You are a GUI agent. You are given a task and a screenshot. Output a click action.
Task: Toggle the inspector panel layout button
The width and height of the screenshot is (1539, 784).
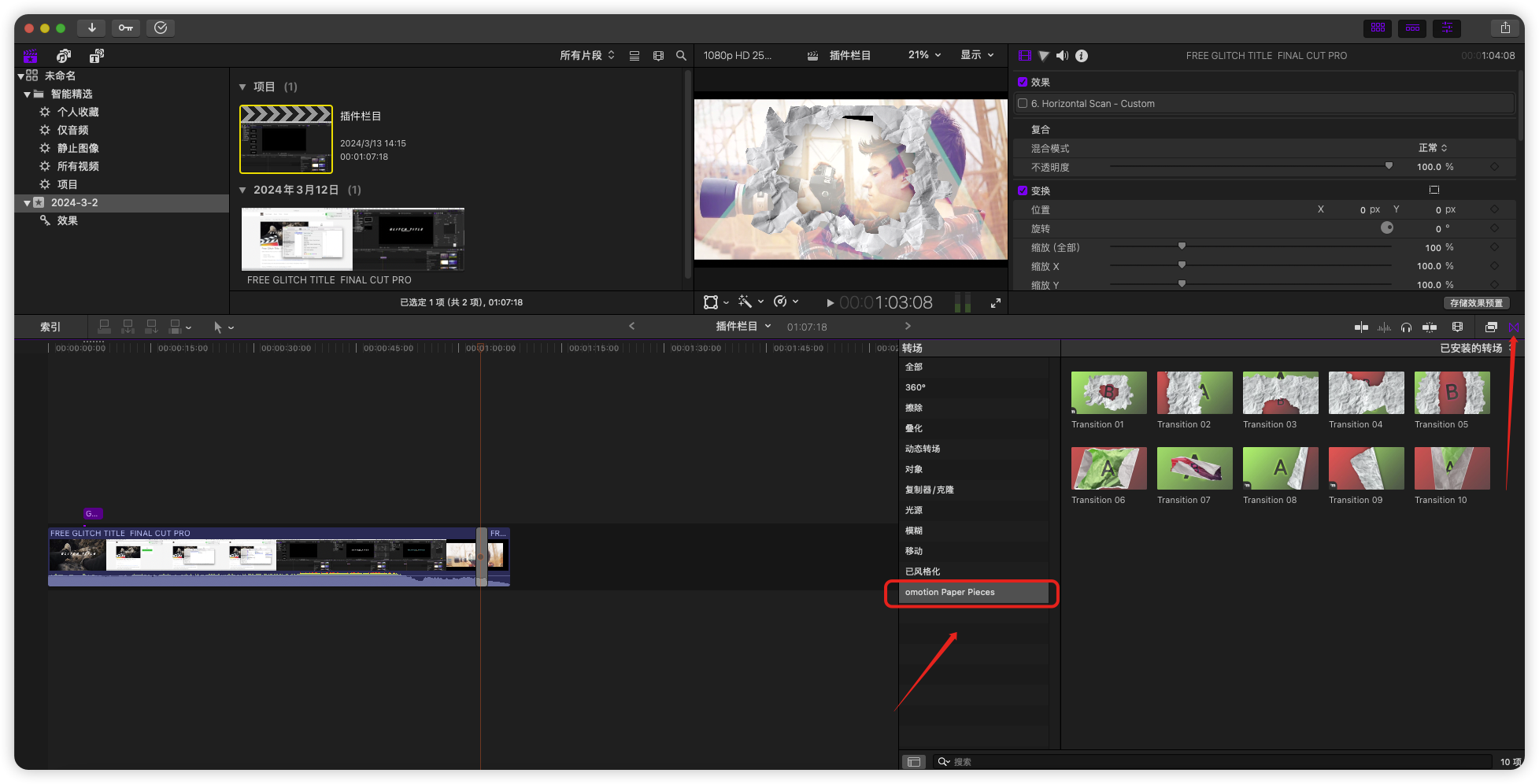click(x=1447, y=28)
